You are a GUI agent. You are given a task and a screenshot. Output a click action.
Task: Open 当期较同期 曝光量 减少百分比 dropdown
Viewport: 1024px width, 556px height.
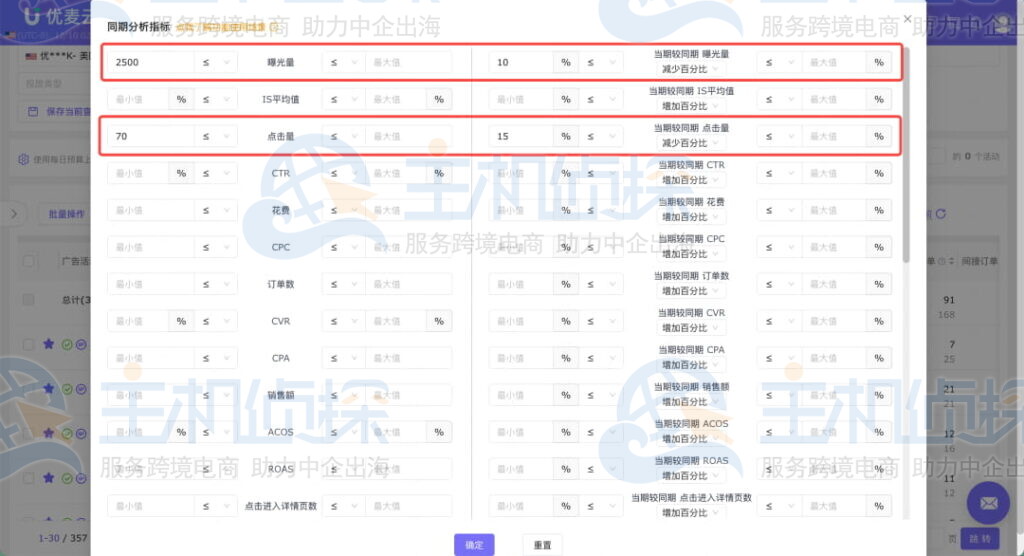(x=690, y=69)
